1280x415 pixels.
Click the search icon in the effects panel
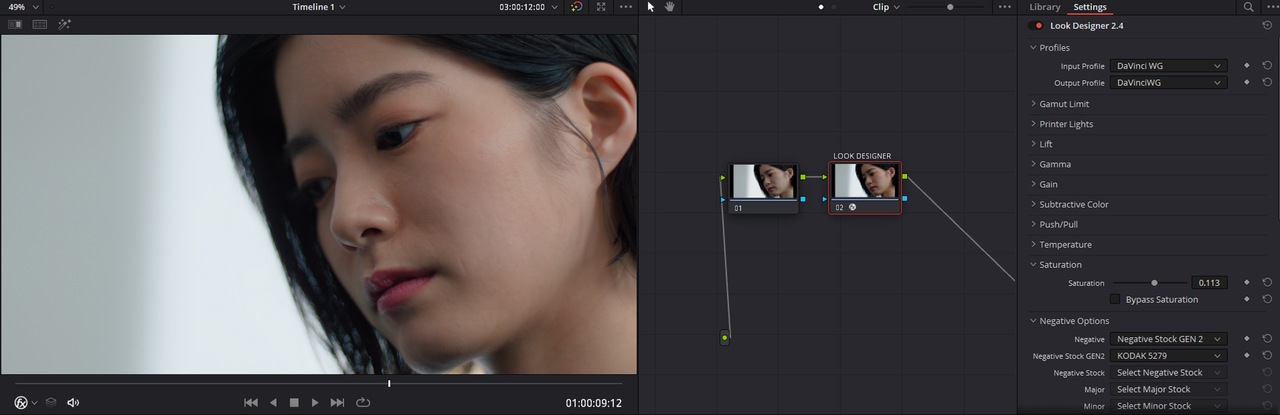1248,7
